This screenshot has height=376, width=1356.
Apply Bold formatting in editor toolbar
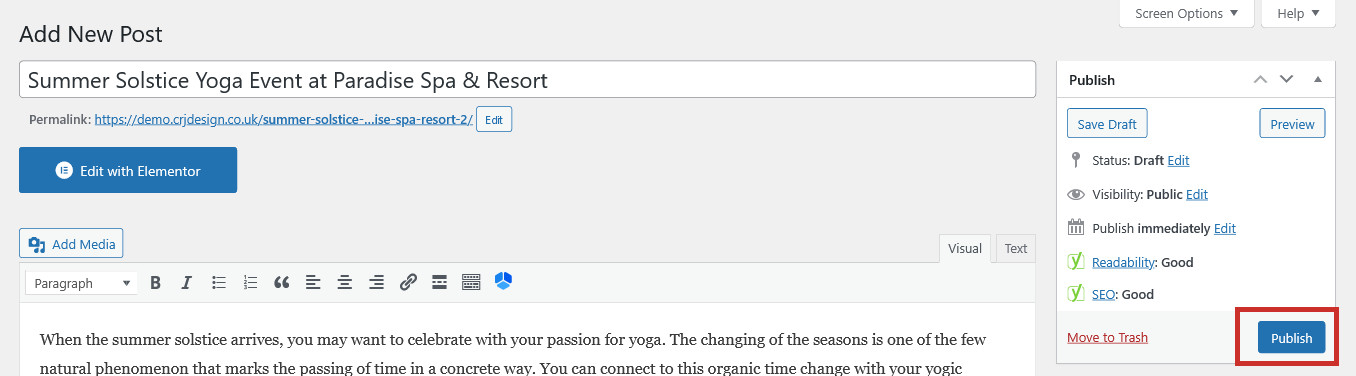155,283
